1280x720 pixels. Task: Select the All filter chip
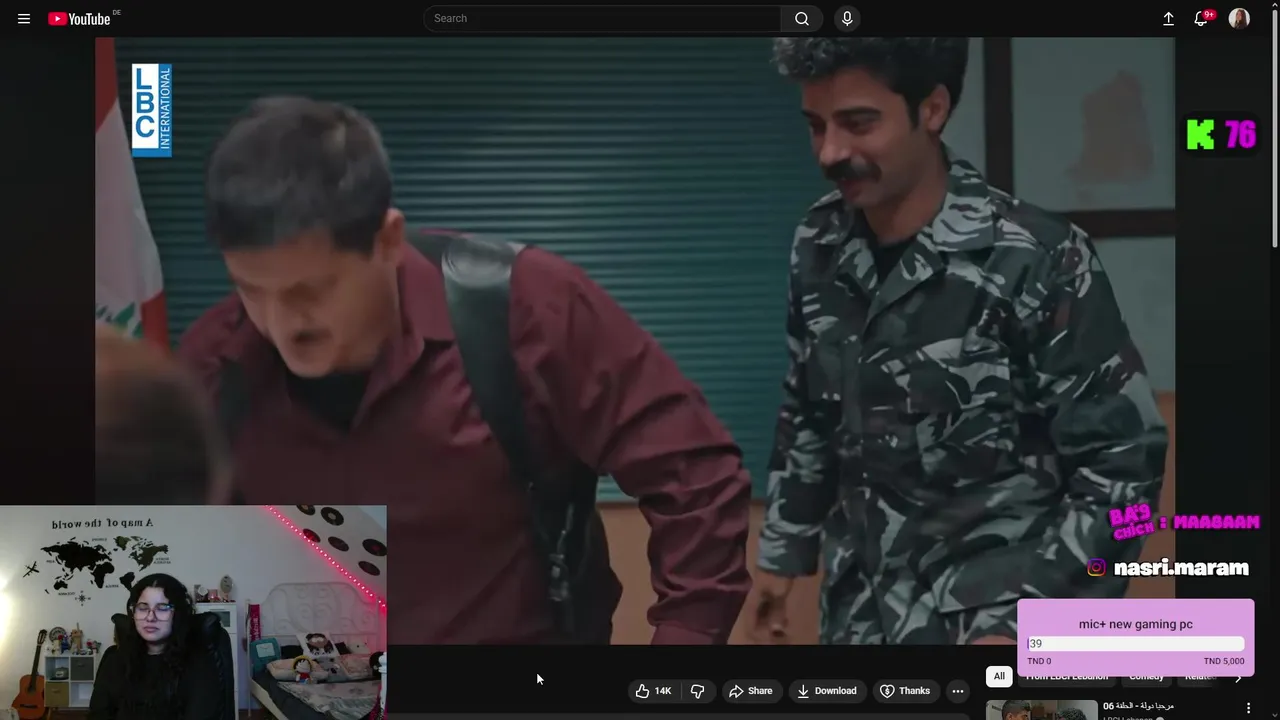click(x=999, y=677)
